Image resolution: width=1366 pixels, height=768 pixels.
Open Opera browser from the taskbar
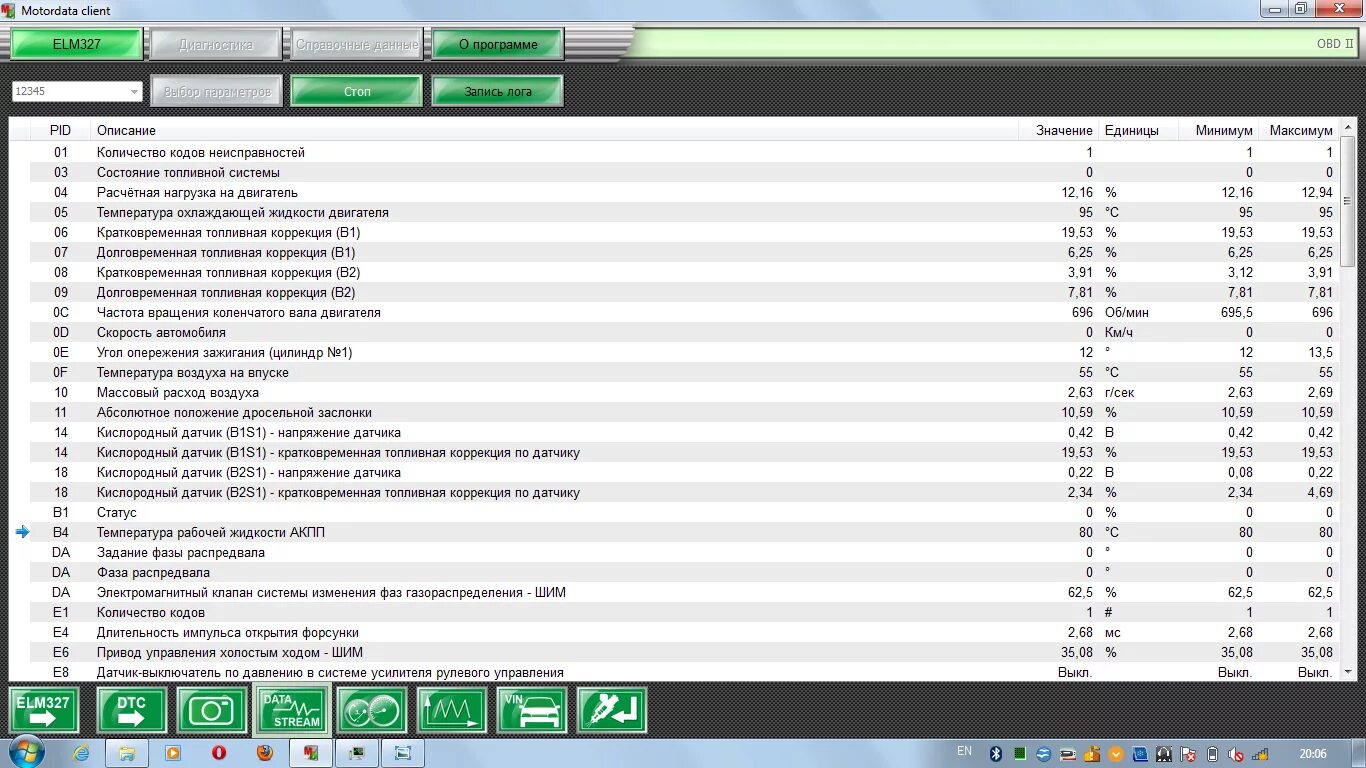219,753
